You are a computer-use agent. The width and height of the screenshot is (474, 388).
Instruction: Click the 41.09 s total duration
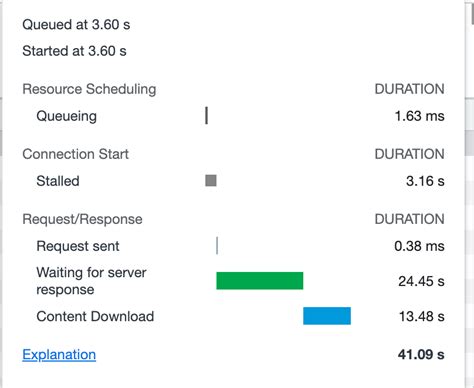(x=421, y=354)
